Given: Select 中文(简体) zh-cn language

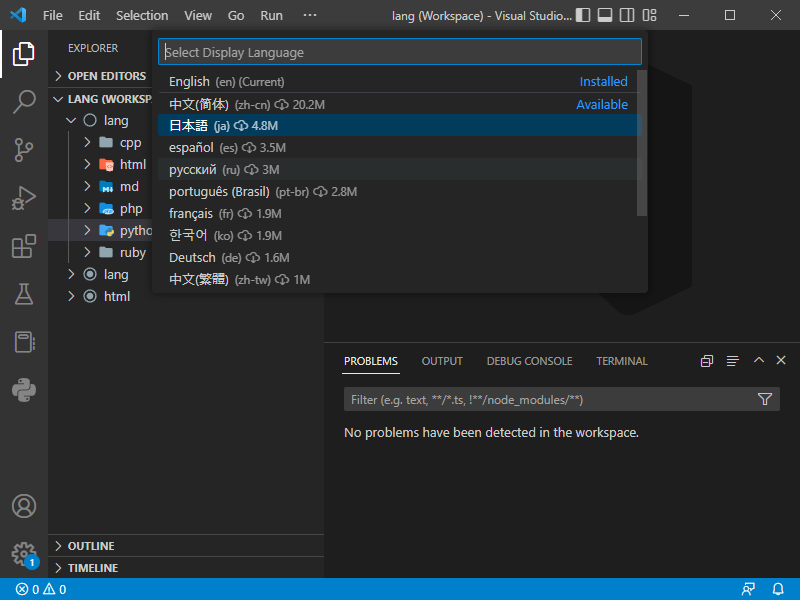Looking at the screenshot, I should (x=399, y=105).
